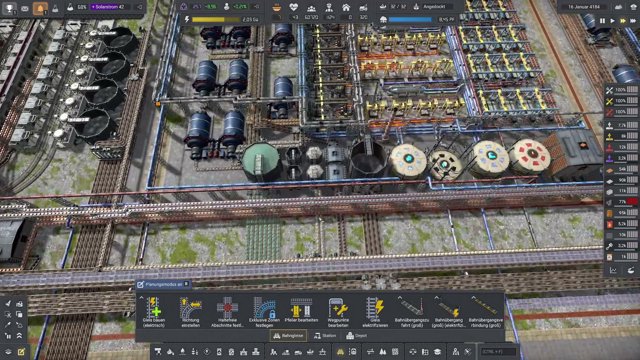
Task: Choose Bahnübergangsverbindung (groß) item
Action: coord(485,312)
